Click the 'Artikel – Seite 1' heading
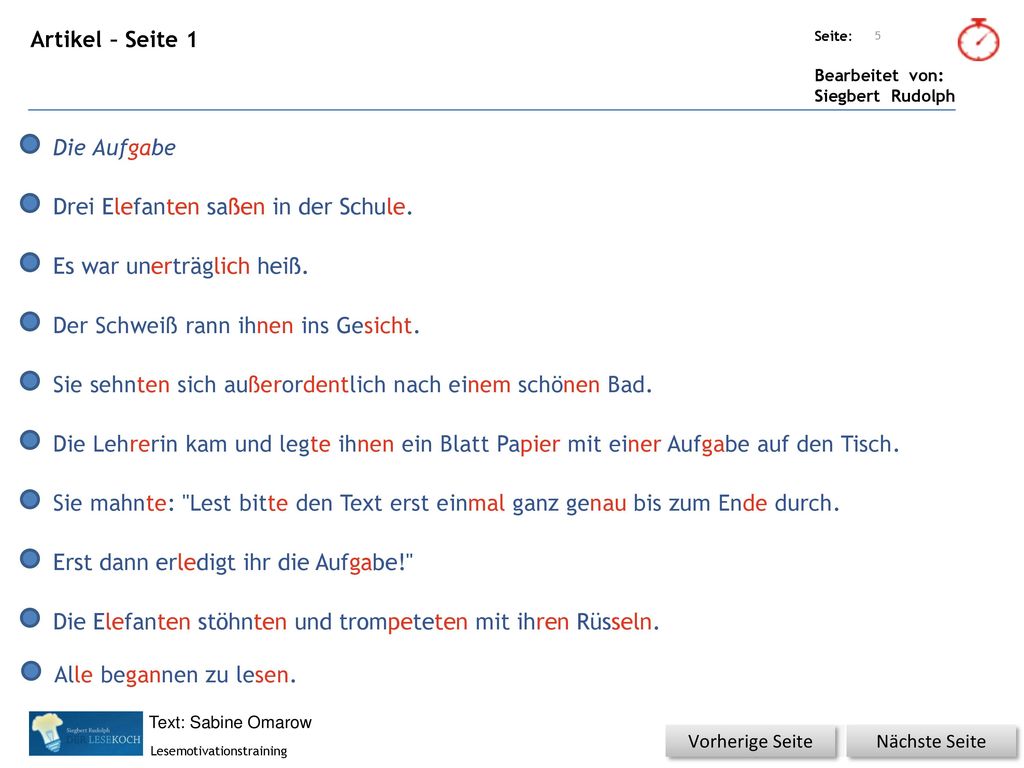 click(x=114, y=40)
